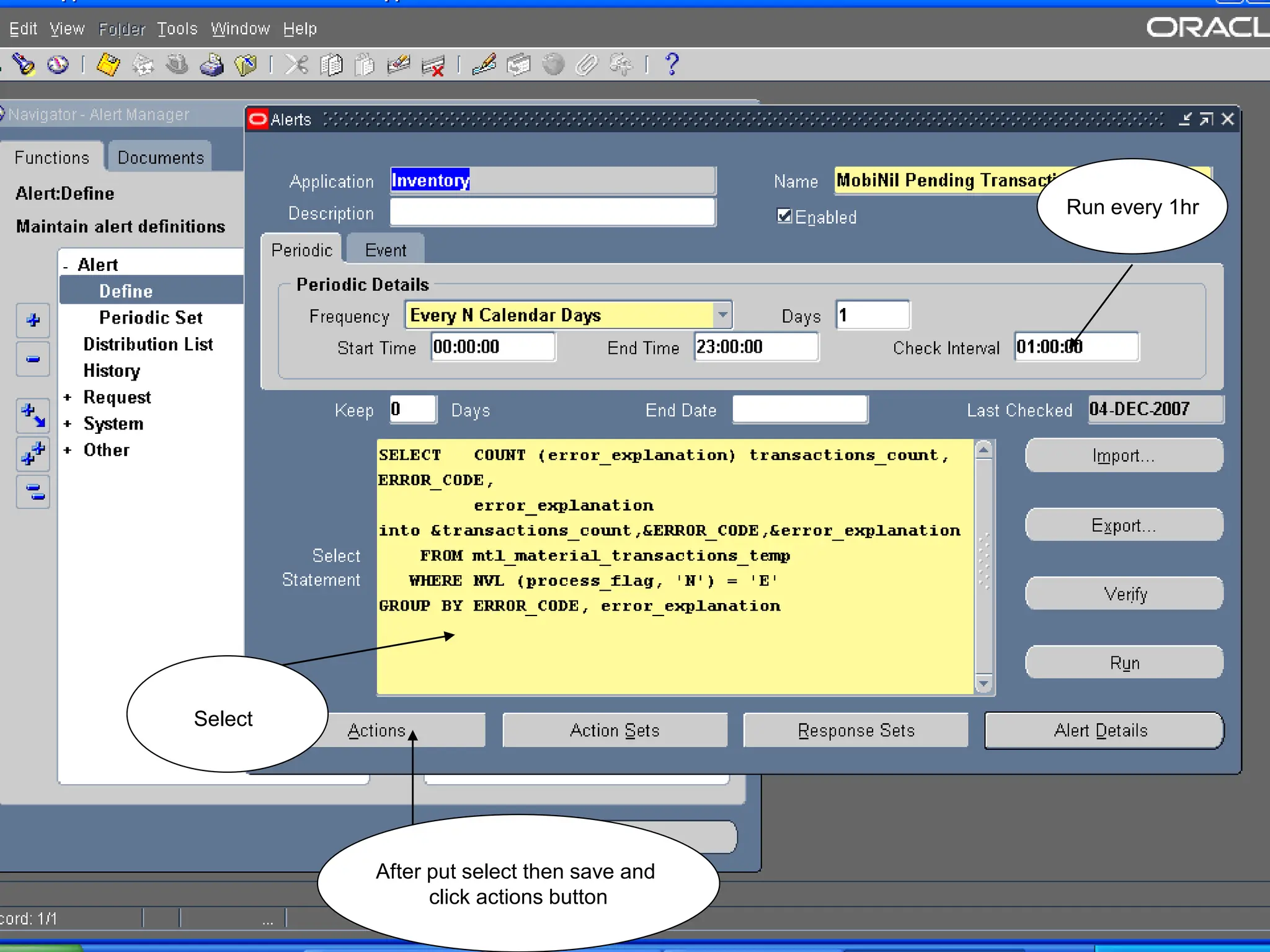Open the Window menu
The image size is (1270, 952).
point(240,29)
